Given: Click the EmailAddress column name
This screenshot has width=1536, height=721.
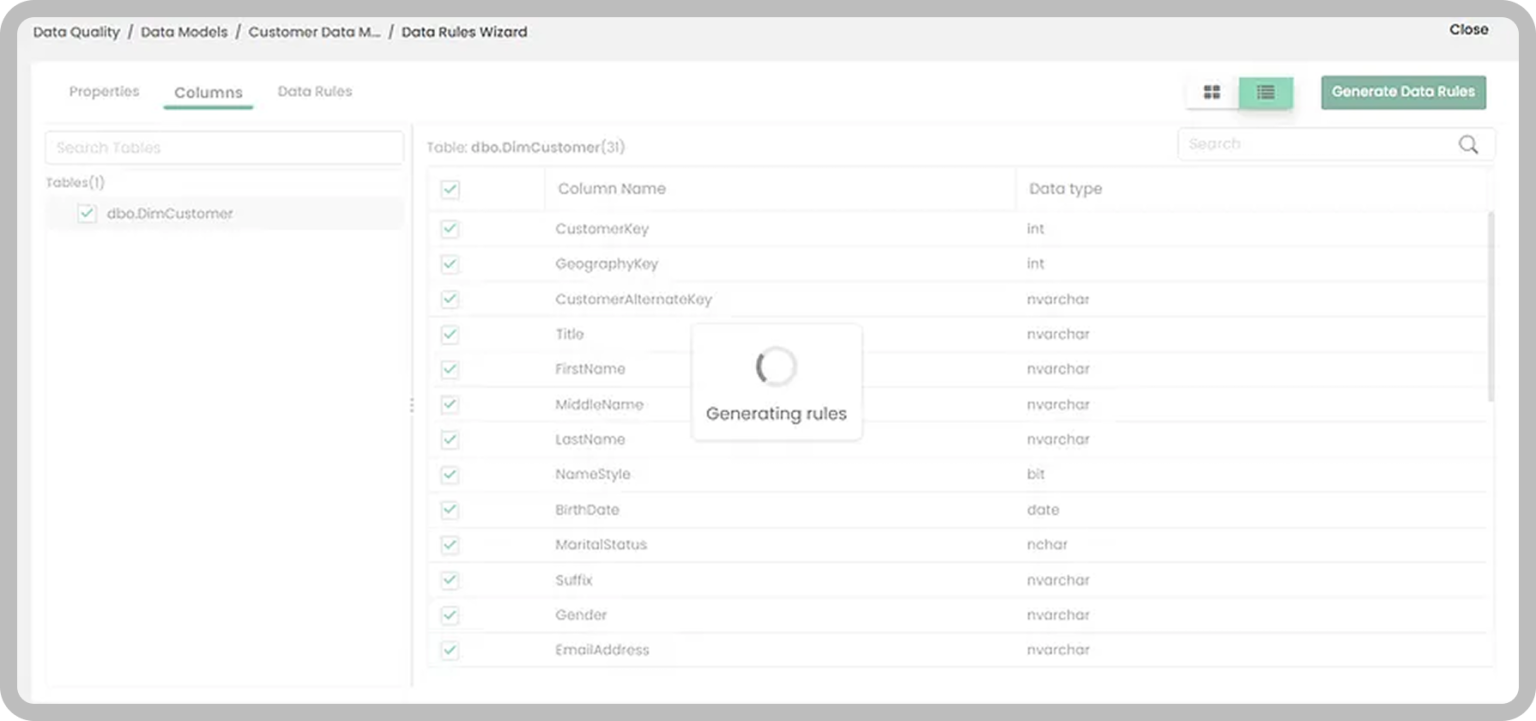Looking at the screenshot, I should (602, 650).
